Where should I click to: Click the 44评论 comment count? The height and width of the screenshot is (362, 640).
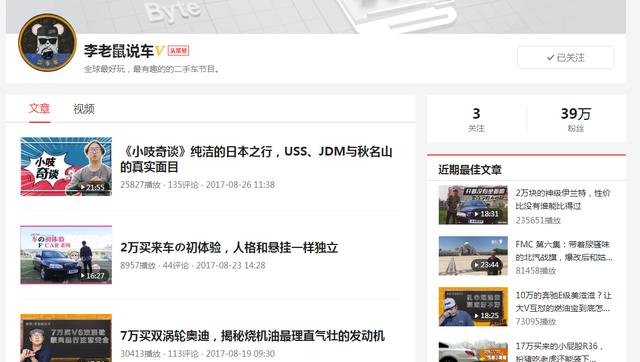click(176, 265)
